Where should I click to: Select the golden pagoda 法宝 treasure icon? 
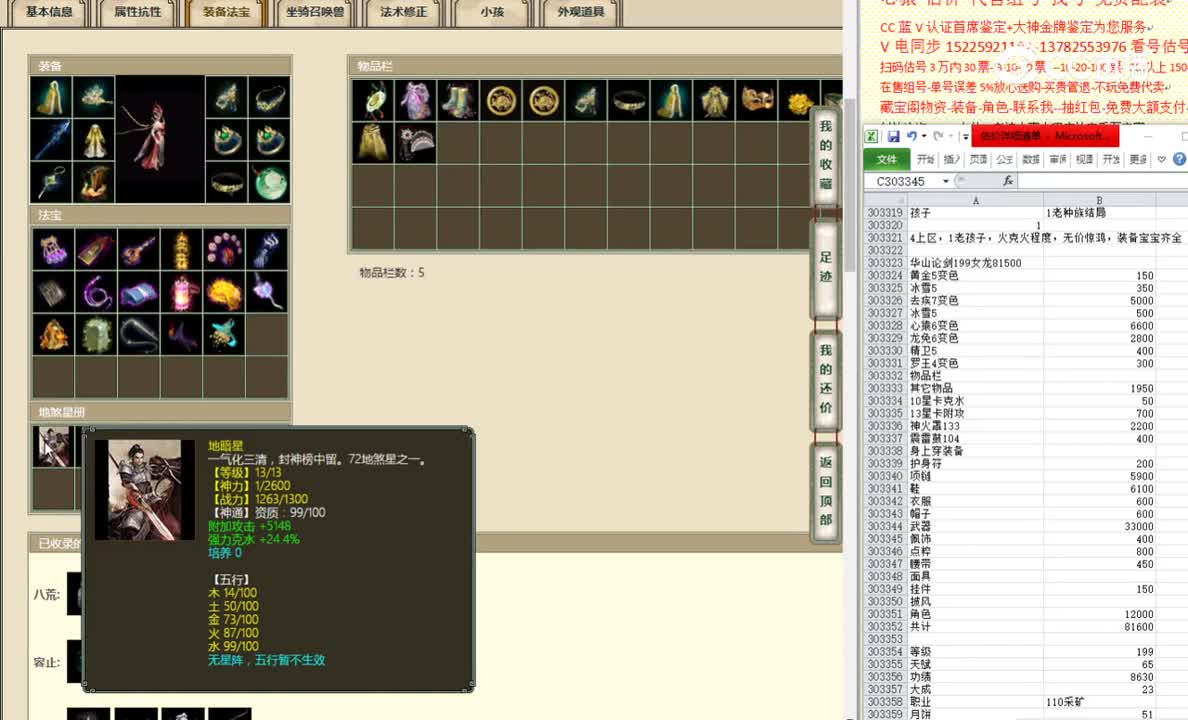[x=180, y=248]
